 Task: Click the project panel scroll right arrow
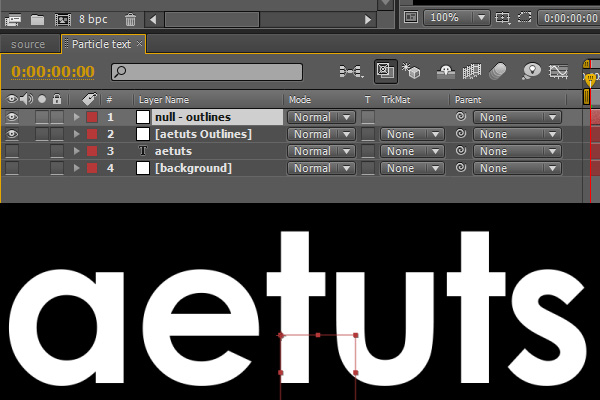click(x=368, y=20)
